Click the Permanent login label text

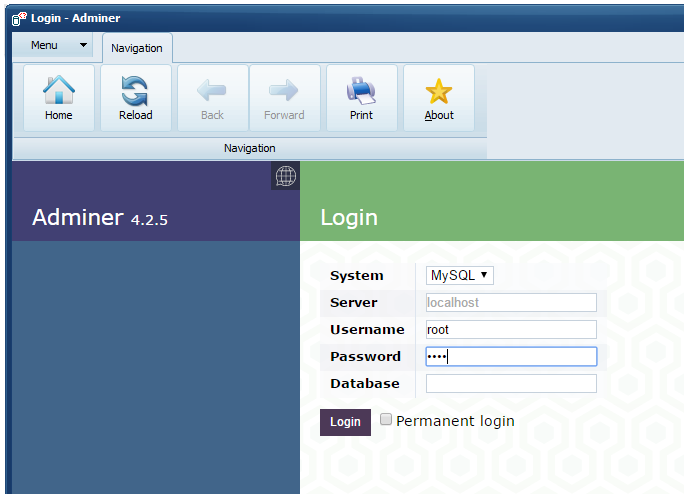pos(455,421)
